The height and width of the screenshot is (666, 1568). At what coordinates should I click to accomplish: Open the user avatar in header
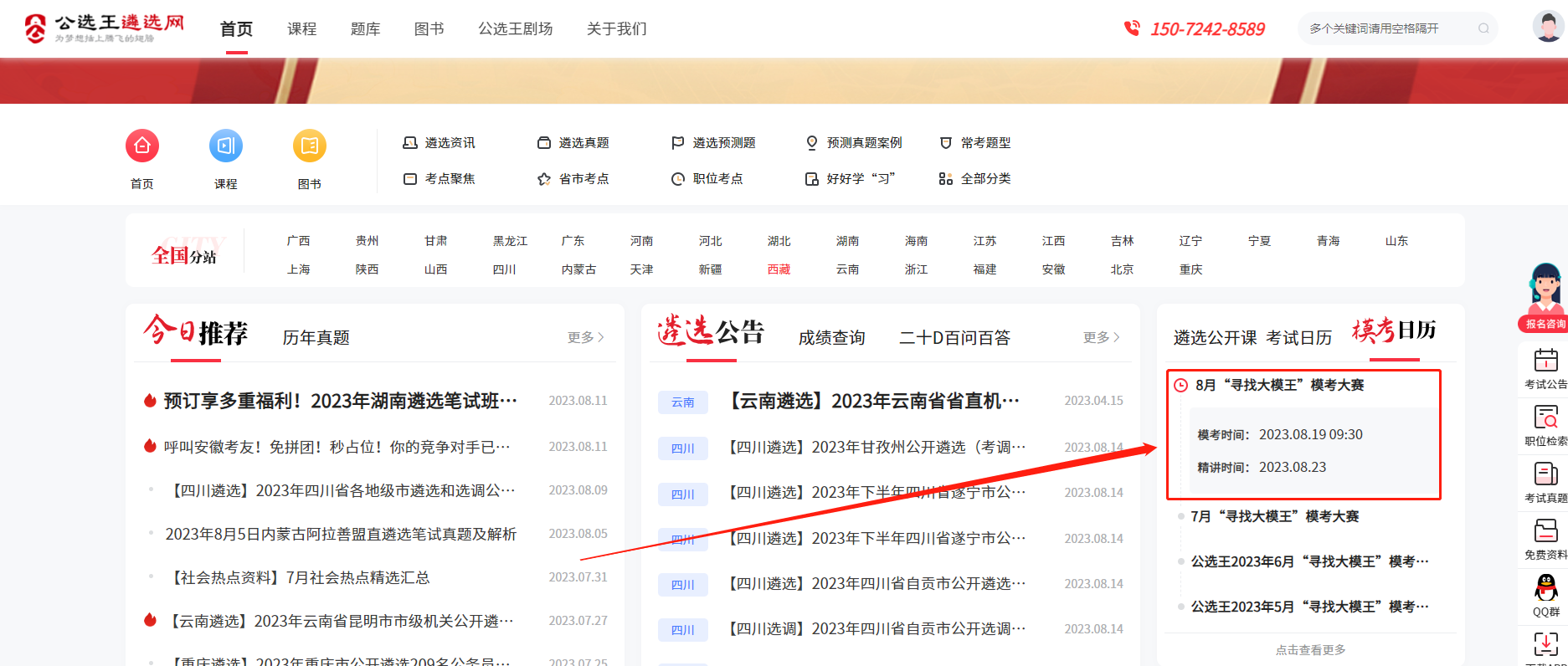tap(1548, 27)
